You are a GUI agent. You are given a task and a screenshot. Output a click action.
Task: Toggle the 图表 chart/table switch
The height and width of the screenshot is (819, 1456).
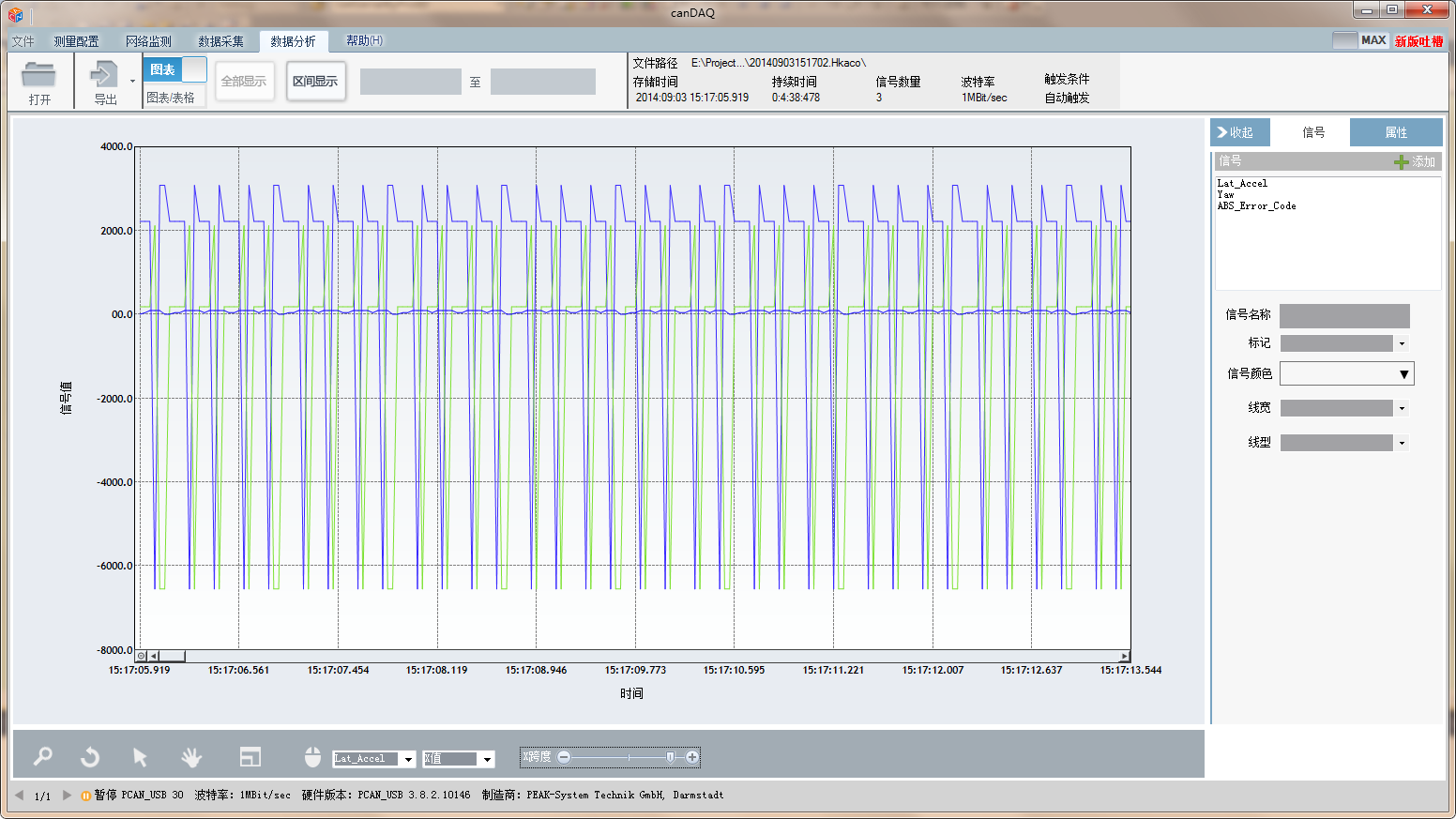pyautogui.click(x=174, y=69)
